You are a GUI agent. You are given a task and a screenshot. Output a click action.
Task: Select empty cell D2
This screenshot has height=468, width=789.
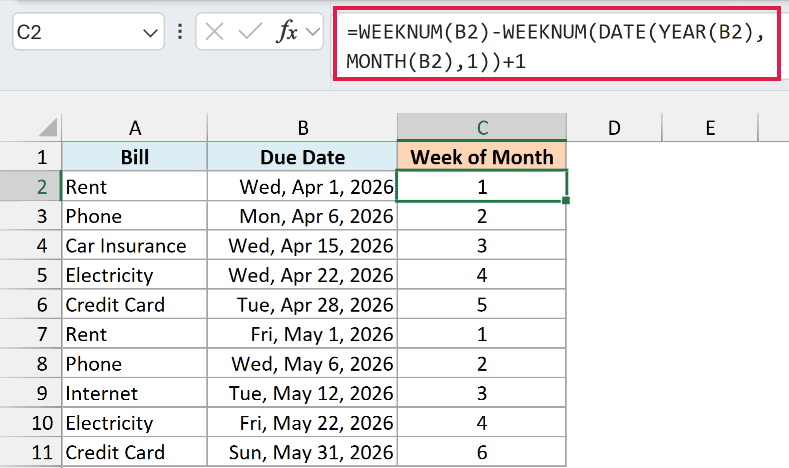pyautogui.click(x=614, y=187)
